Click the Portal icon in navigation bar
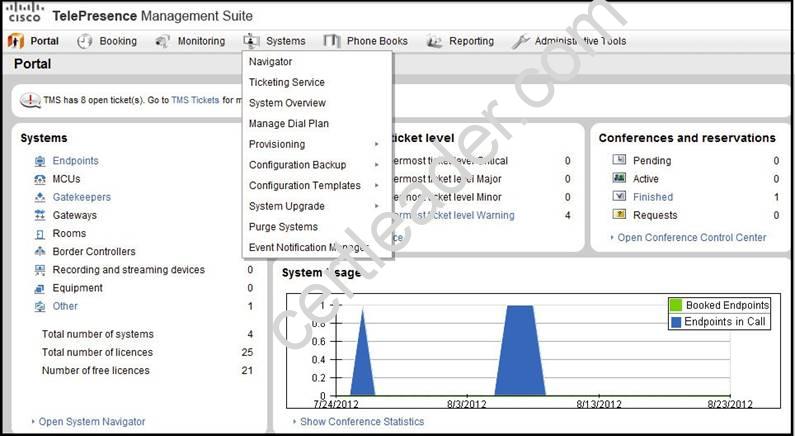Screen dimensions: 795x436 pos(16,41)
